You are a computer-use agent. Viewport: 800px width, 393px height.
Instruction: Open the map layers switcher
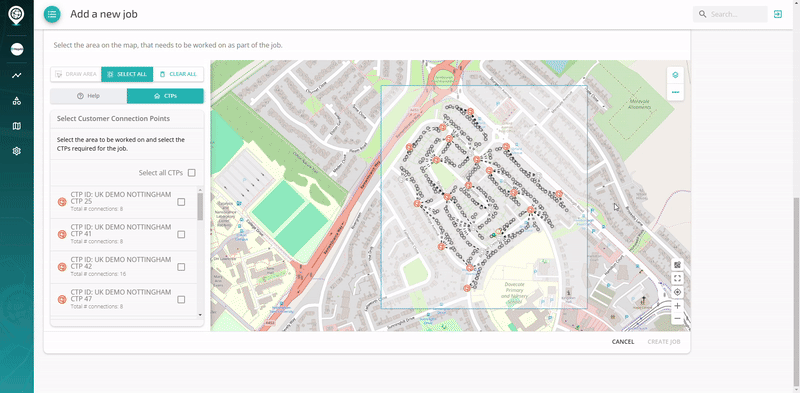tap(675, 75)
